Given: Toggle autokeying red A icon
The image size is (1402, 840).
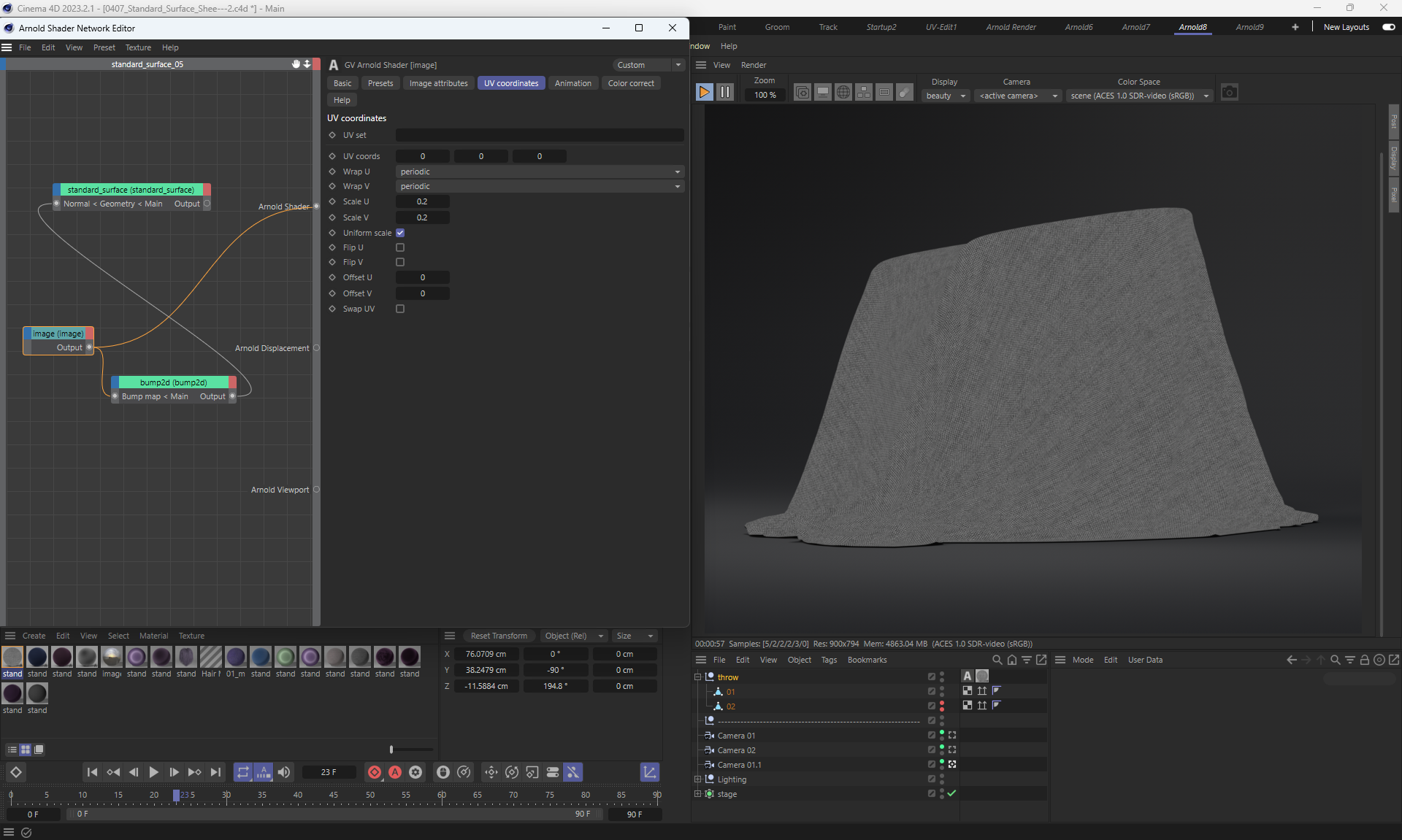Looking at the screenshot, I should pyautogui.click(x=395, y=772).
